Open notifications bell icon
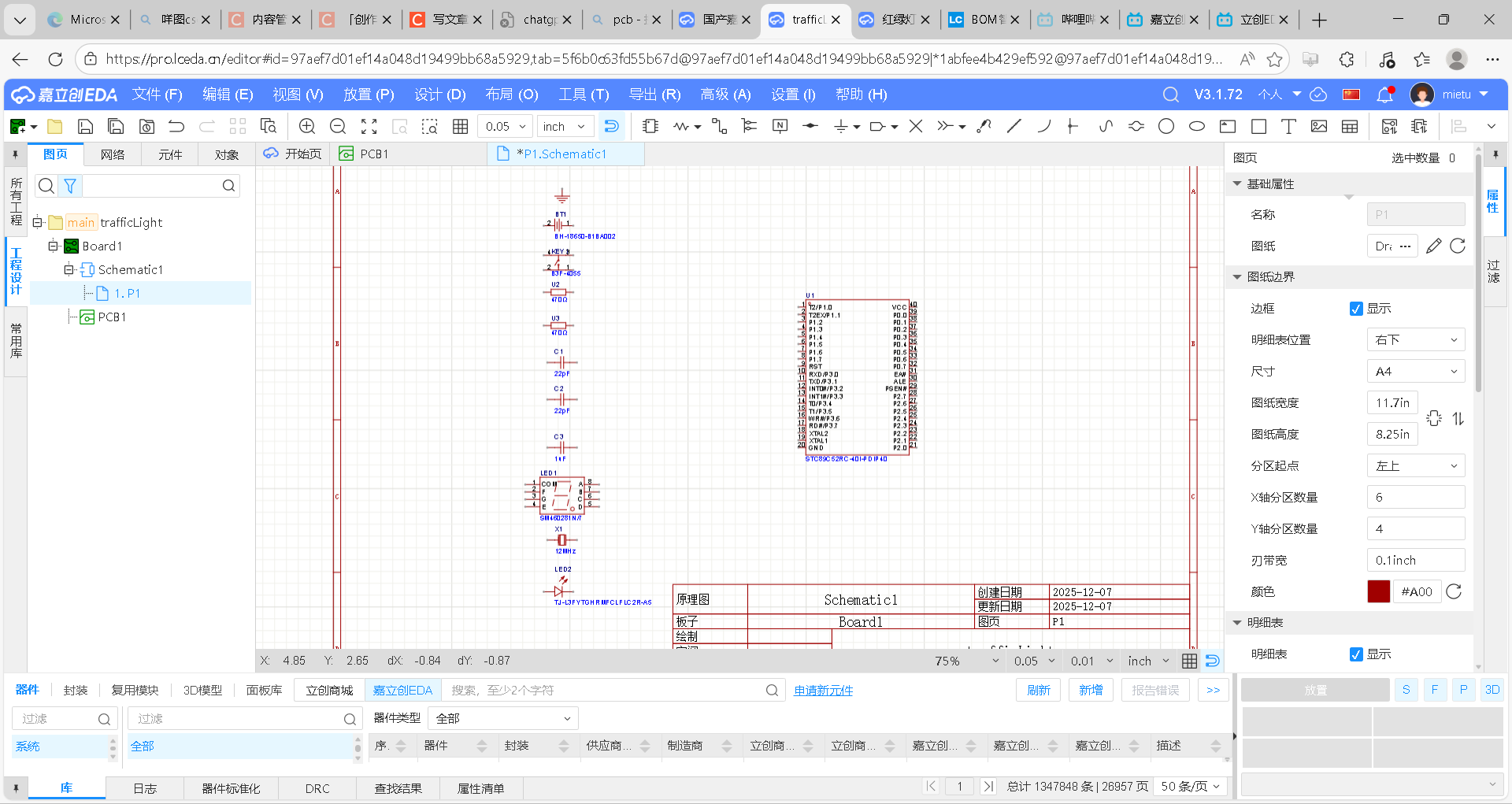Image resolution: width=1512 pixels, height=804 pixels. click(x=1385, y=94)
